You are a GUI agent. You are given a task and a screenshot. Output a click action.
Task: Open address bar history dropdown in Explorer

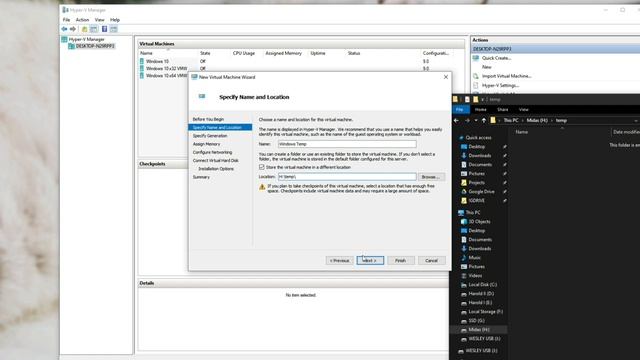click(636, 121)
